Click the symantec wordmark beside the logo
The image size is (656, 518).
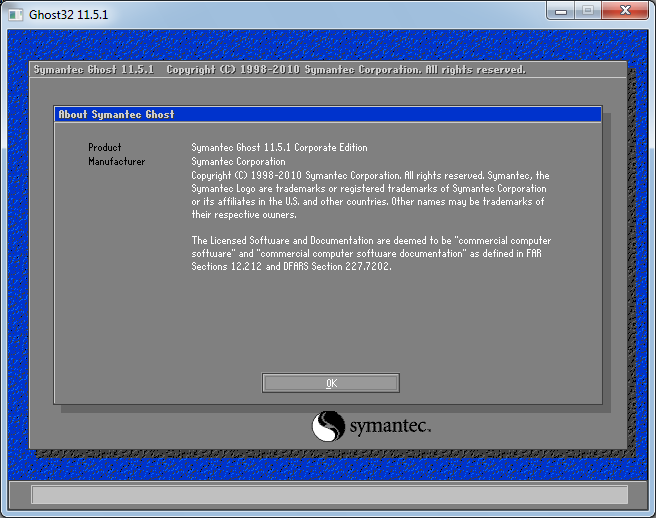pyautogui.click(x=390, y=428)
